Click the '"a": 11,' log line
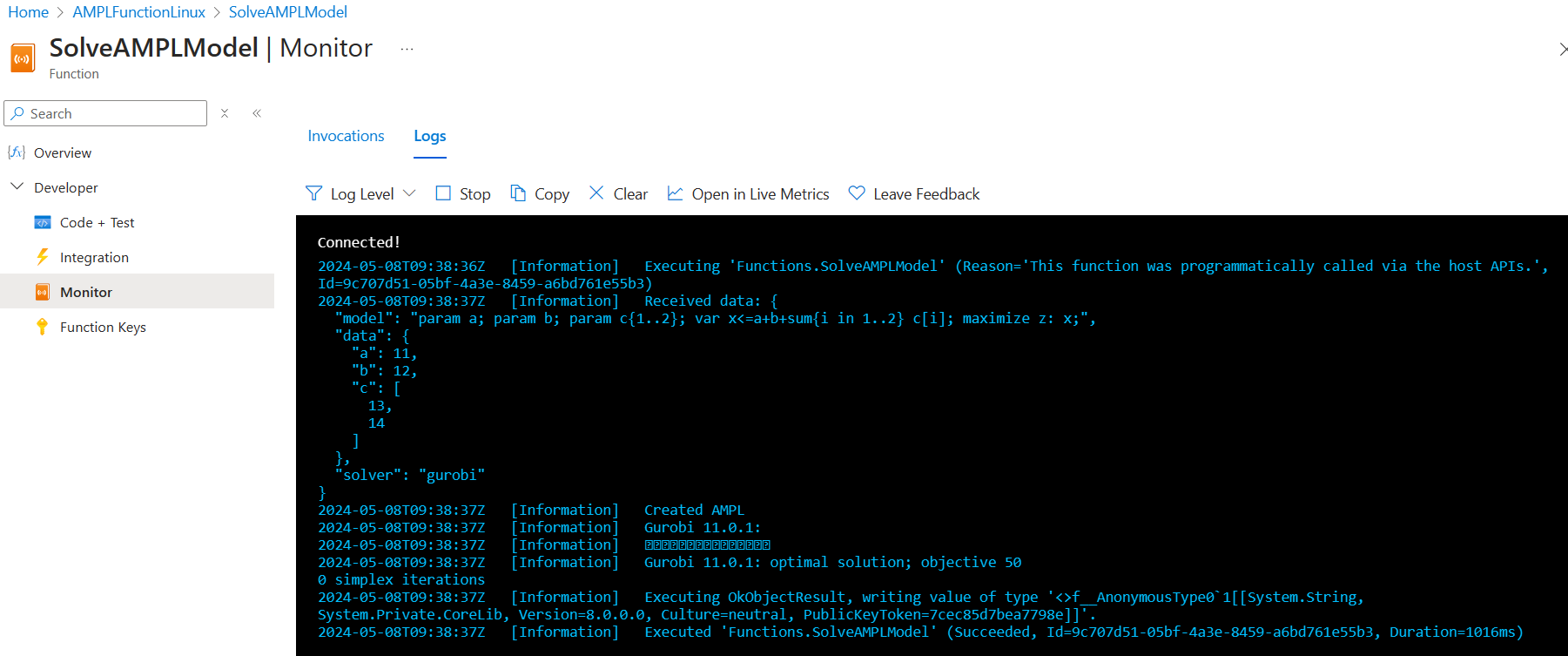1568x656 pixels. coord(384,354)
